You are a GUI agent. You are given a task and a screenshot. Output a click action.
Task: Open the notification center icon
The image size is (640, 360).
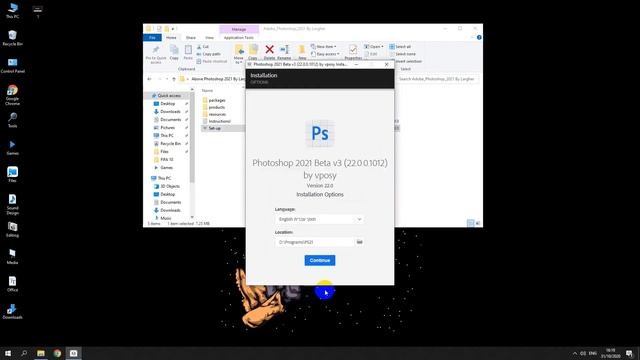tap(629, 353)
